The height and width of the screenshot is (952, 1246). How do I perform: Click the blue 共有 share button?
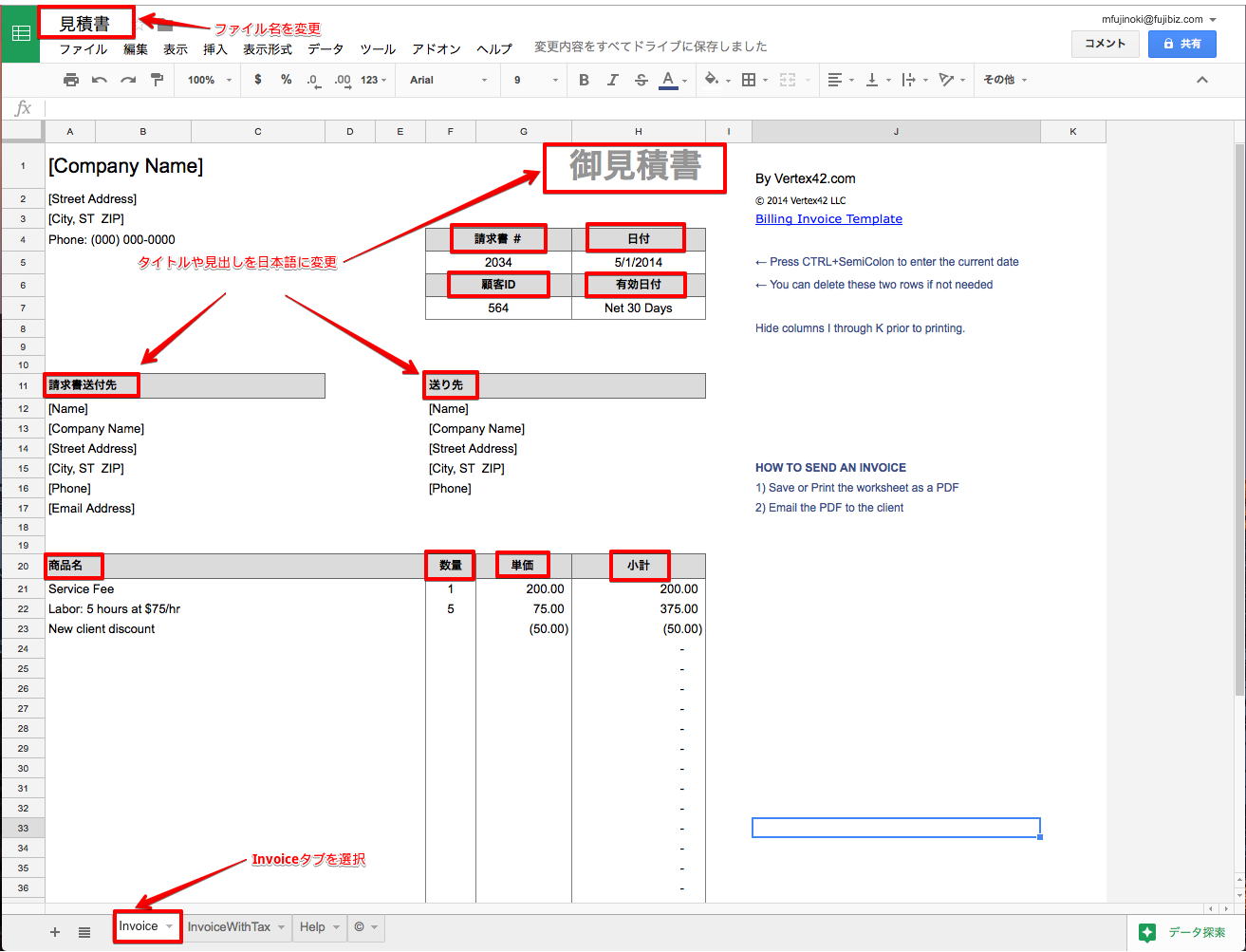[x=1181, y=44]
